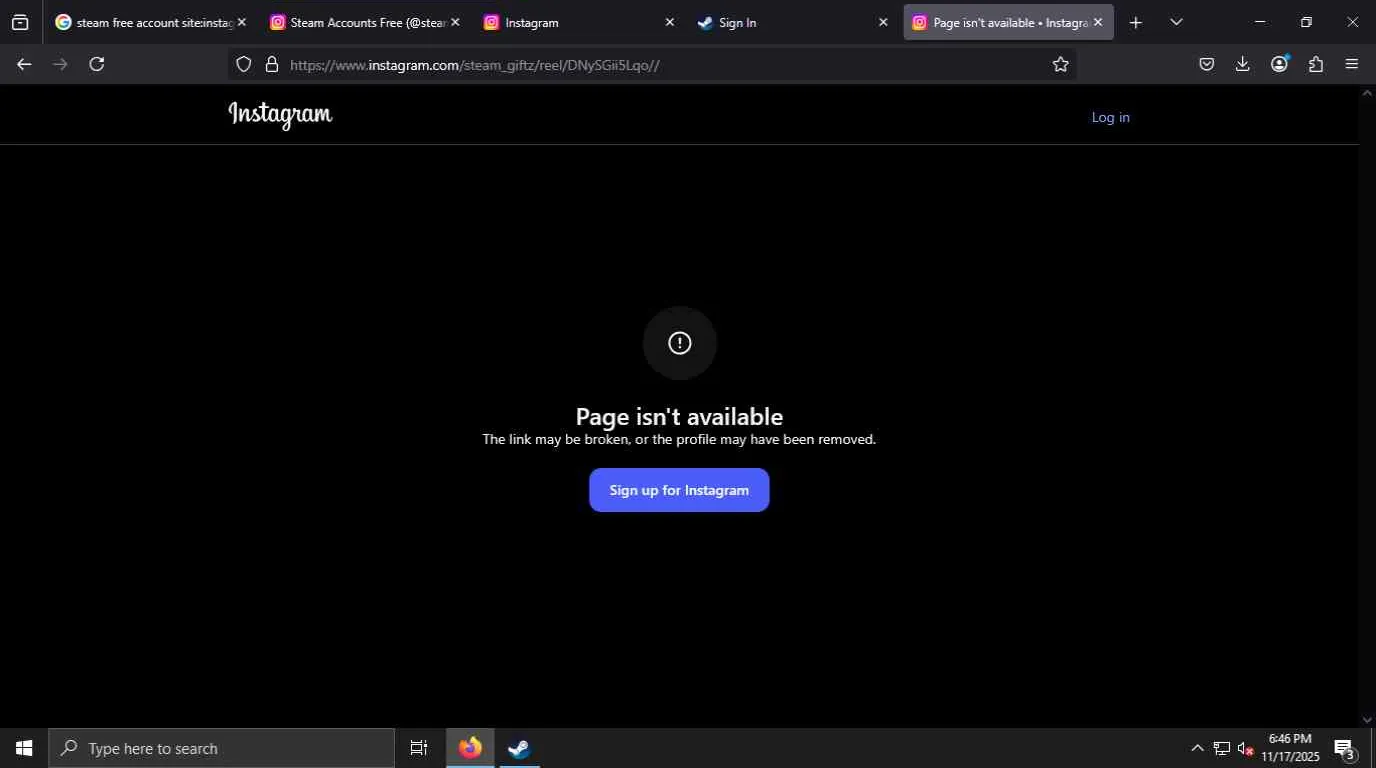Show hidden system tray icons

point(1197,748)
